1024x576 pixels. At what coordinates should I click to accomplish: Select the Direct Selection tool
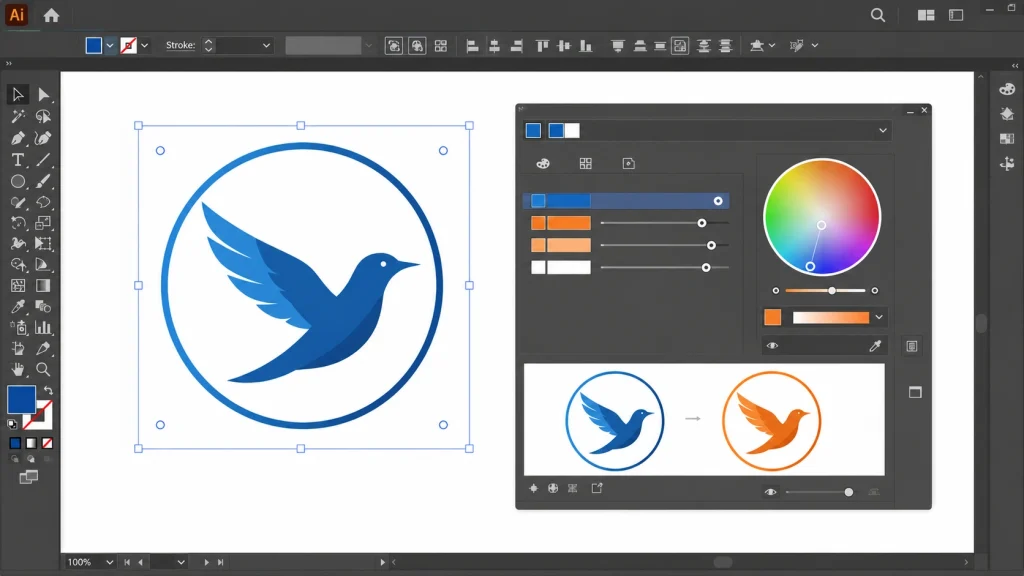43,95
